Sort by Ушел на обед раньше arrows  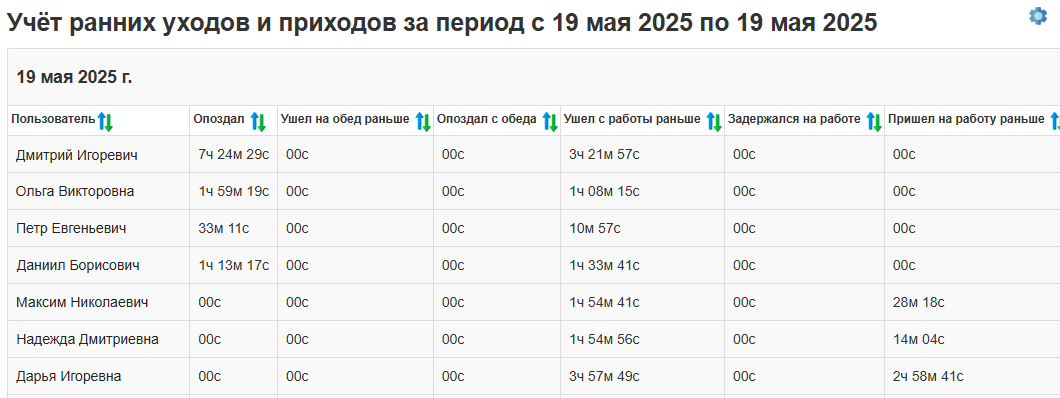(423, 122)
